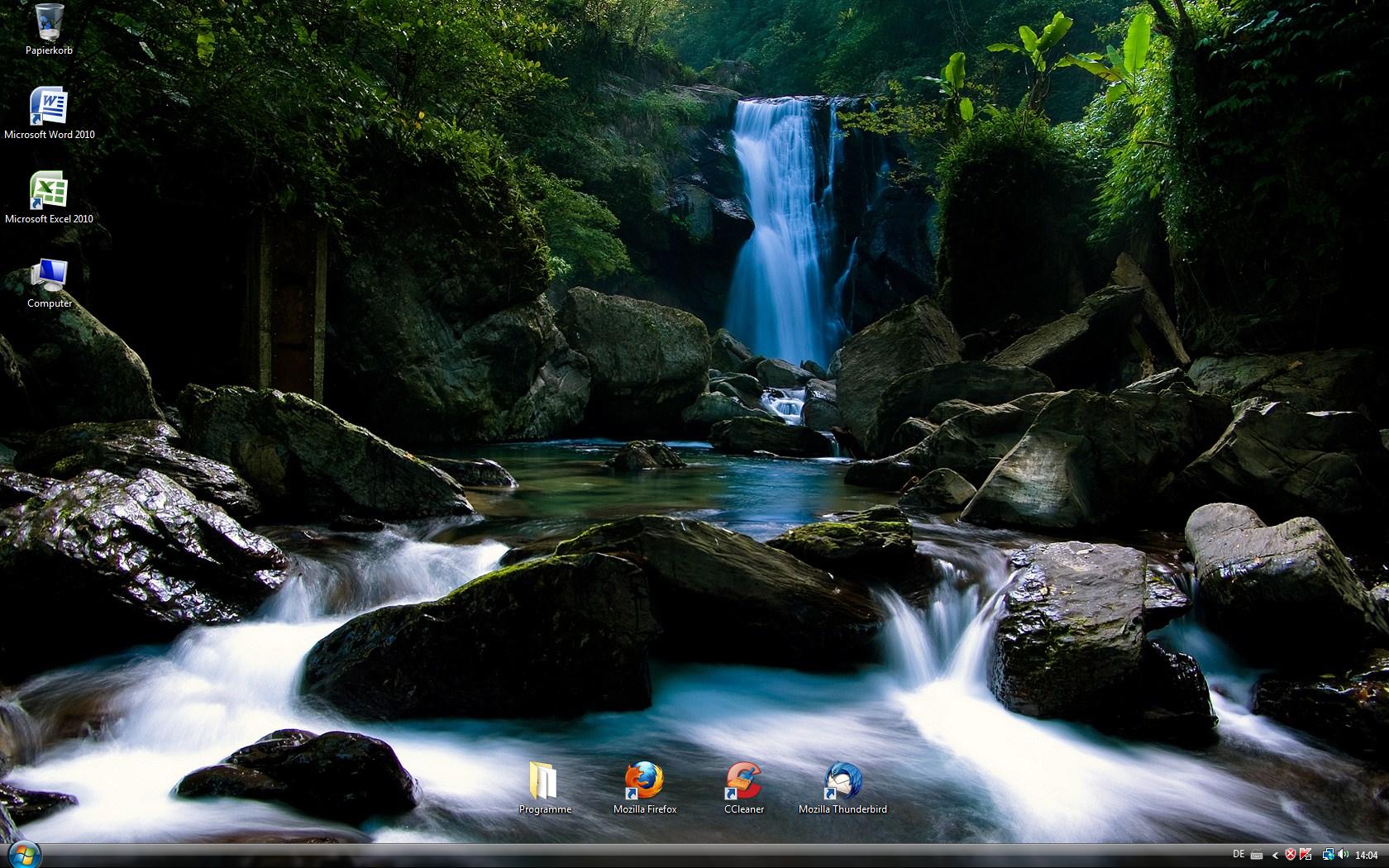Click the network status icon in the tray
The image size is (1389, 868).
click(1328, 854)
